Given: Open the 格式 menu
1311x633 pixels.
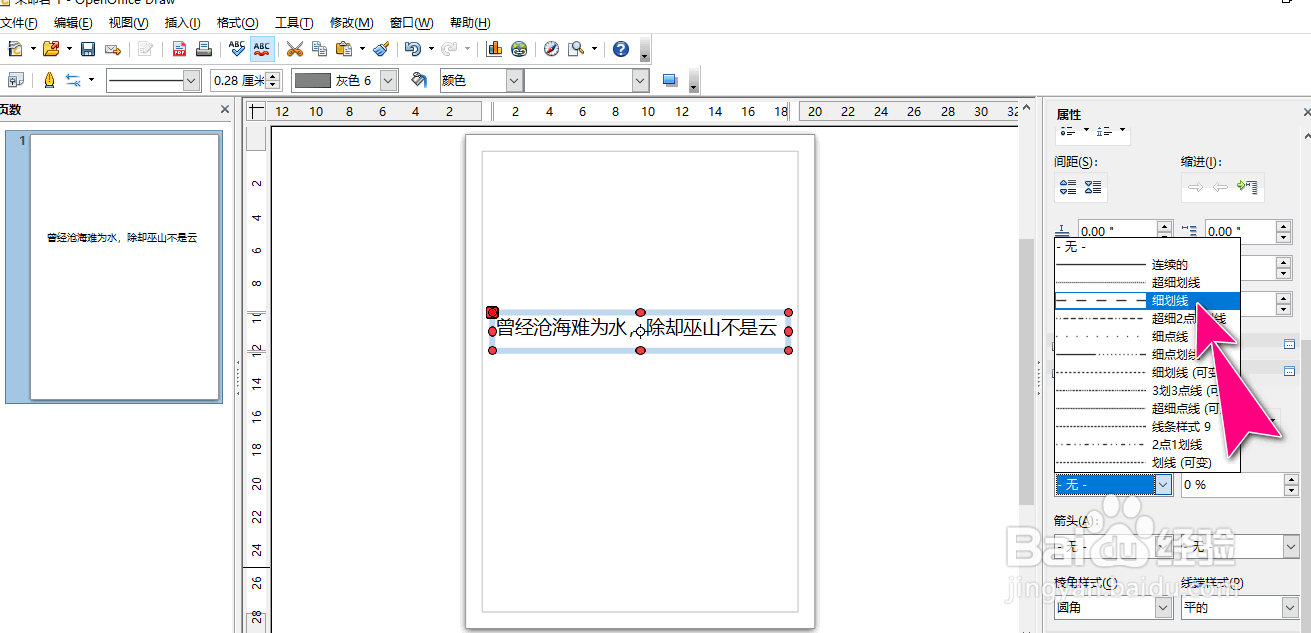Looking at the screenshot, I should point(237,22).
